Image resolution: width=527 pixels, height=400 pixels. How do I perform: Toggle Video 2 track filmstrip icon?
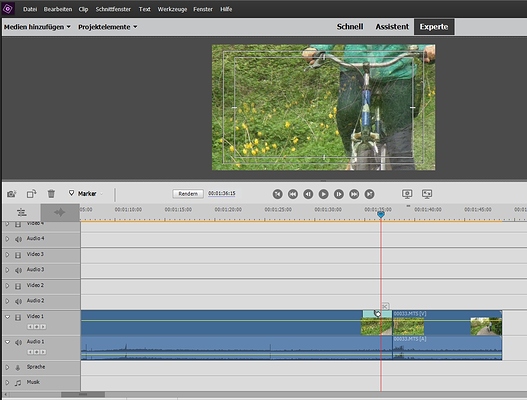18,286
